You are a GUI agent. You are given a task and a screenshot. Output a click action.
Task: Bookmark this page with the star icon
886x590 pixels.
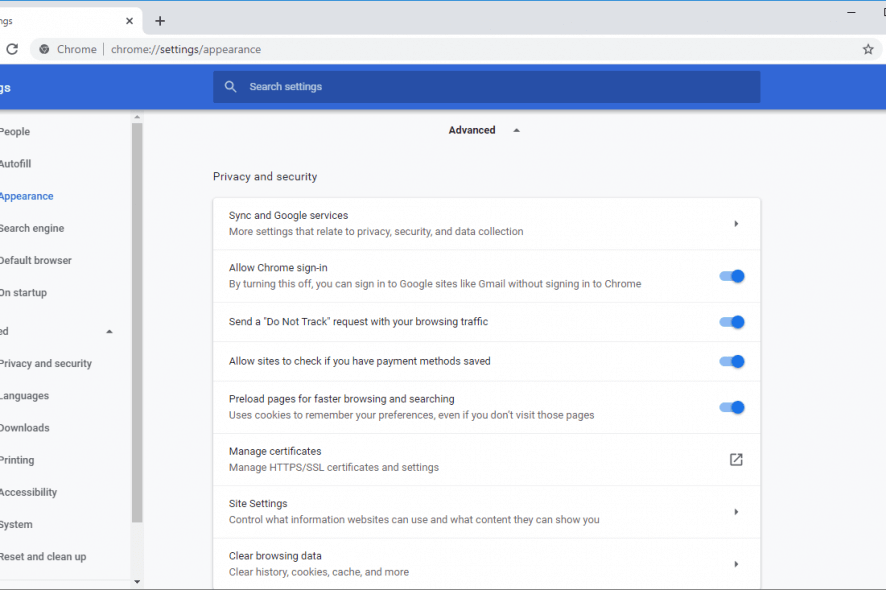[868, 49]
